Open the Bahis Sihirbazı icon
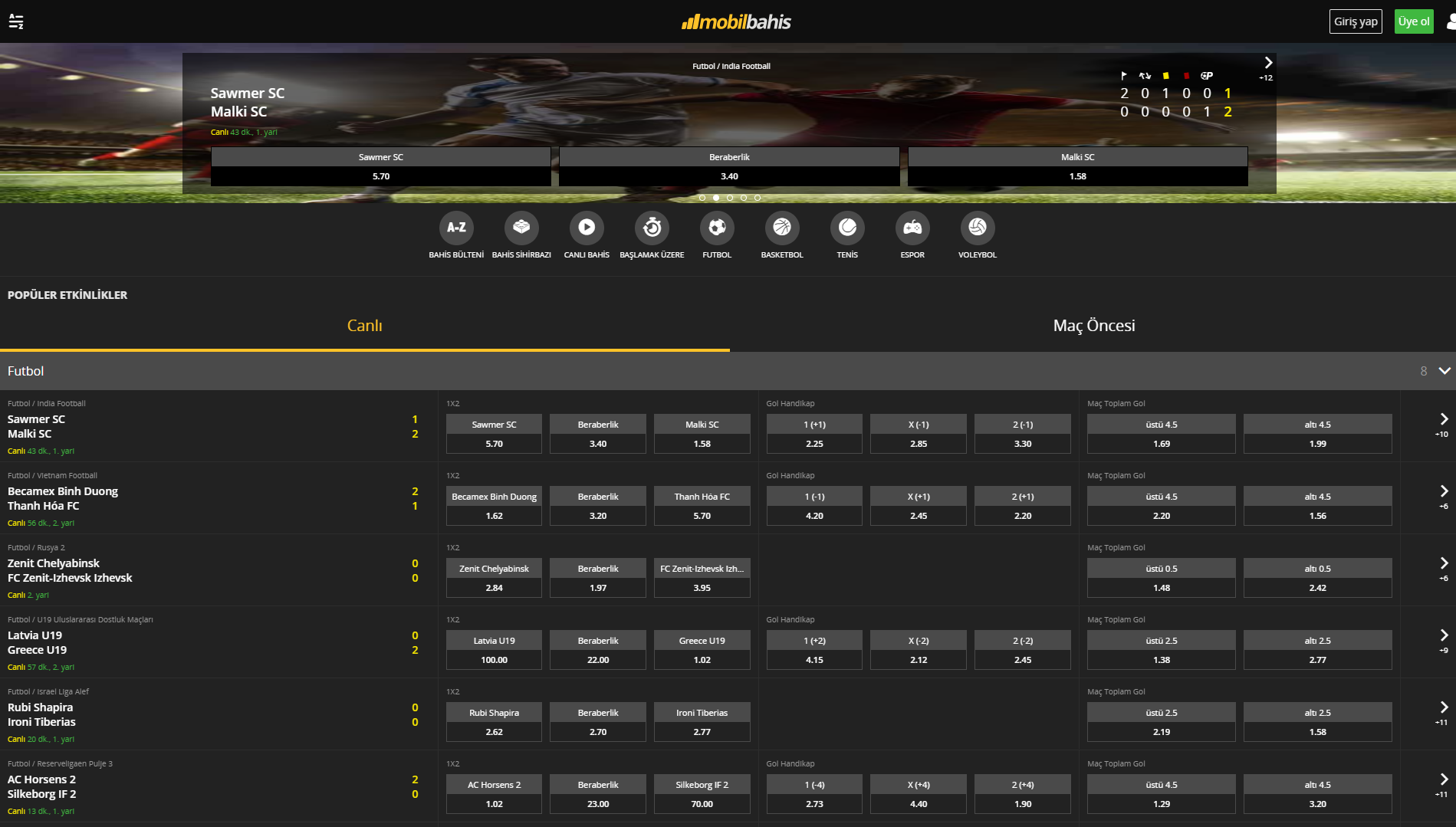1456x827 pixels. (x=521, y=228)
